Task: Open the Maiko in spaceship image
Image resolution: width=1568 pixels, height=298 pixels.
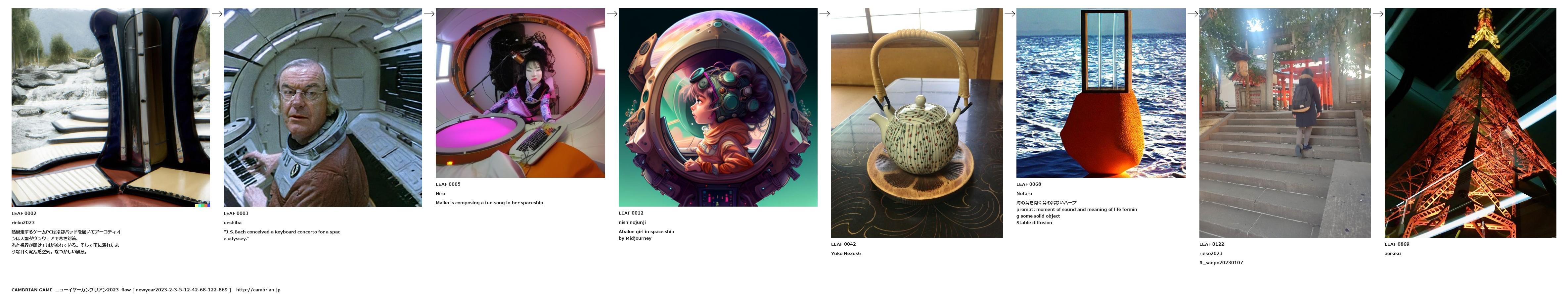Action: pos(520,93)
